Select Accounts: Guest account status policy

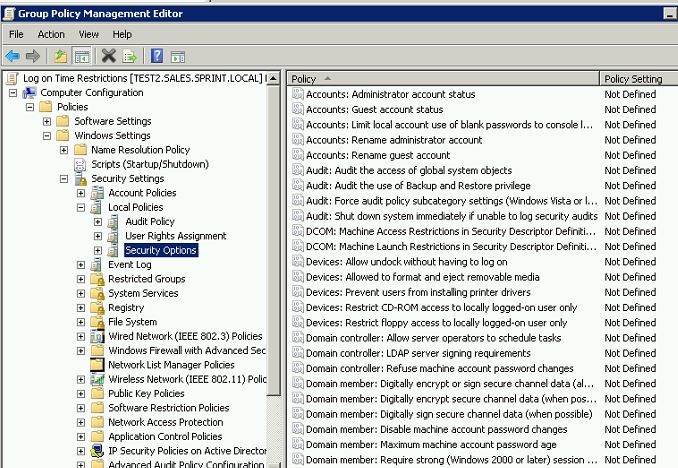pyautogui.click(x=374, y=109)
